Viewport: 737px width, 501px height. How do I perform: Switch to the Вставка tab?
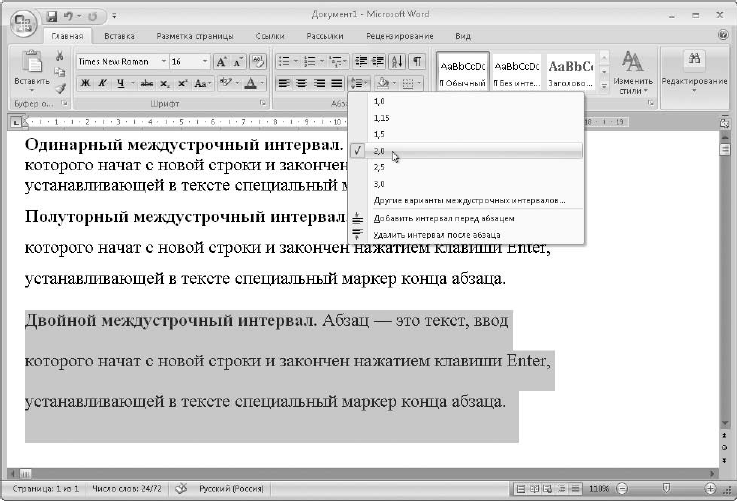coord(119,35)
